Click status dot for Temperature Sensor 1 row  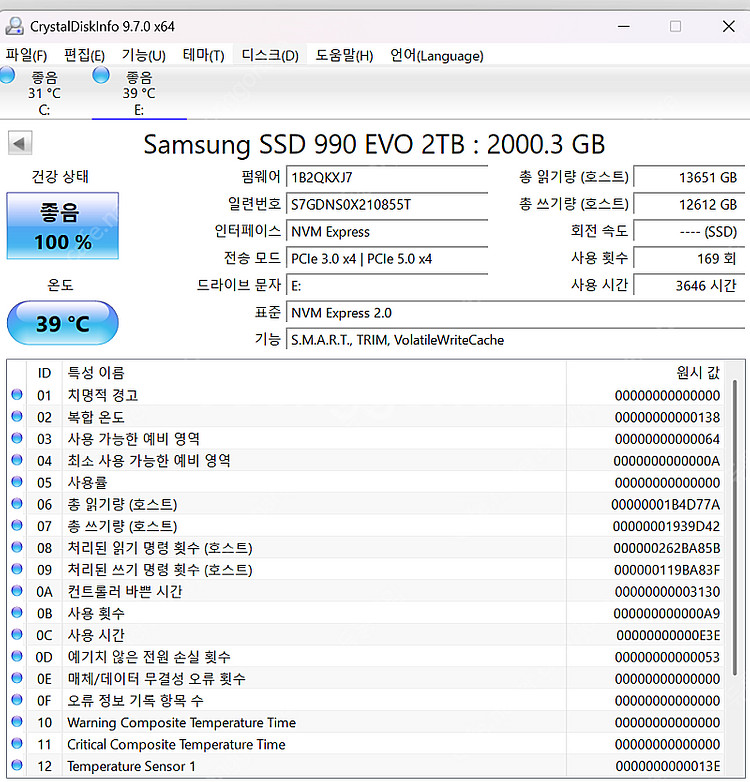17,765
